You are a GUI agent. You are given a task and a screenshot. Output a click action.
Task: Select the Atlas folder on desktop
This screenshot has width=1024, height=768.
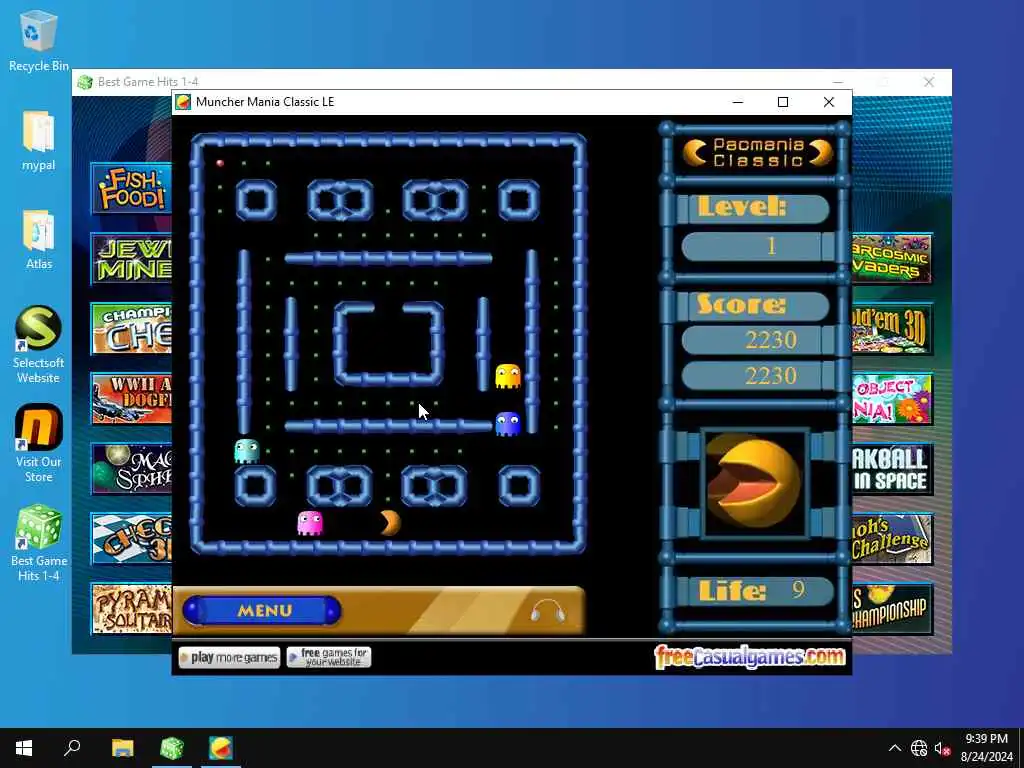click(39, 240)
